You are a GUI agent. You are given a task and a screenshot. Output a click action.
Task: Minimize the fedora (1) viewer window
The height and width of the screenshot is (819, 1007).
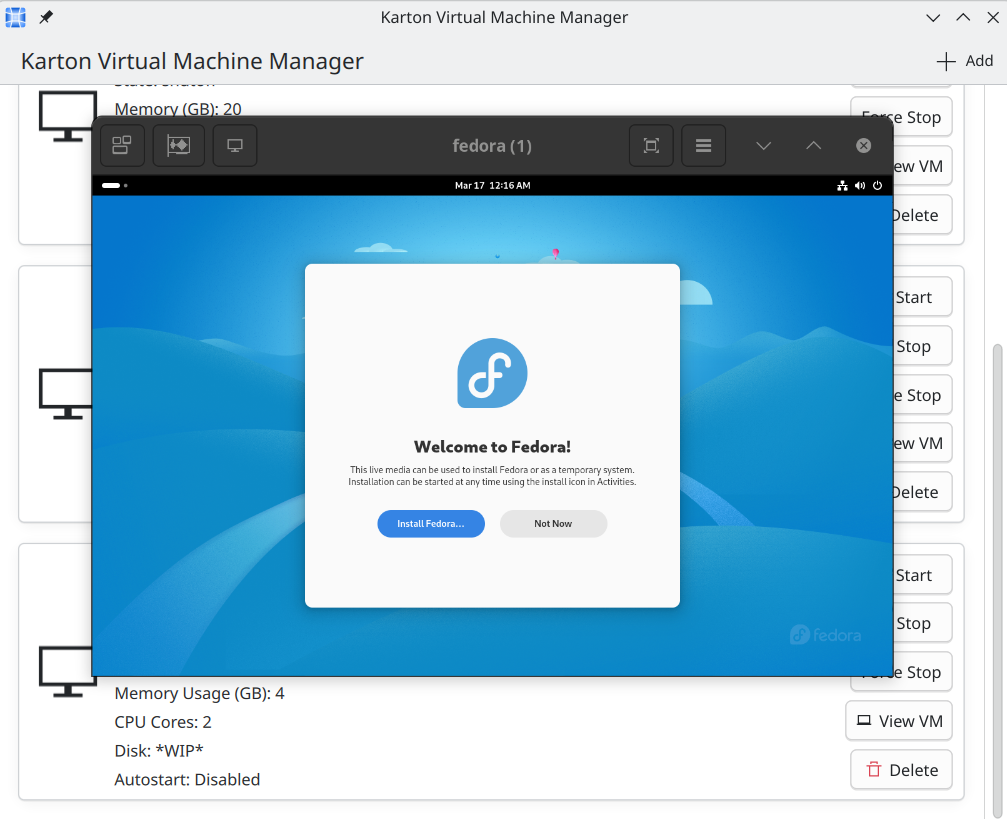pos(763,146)
